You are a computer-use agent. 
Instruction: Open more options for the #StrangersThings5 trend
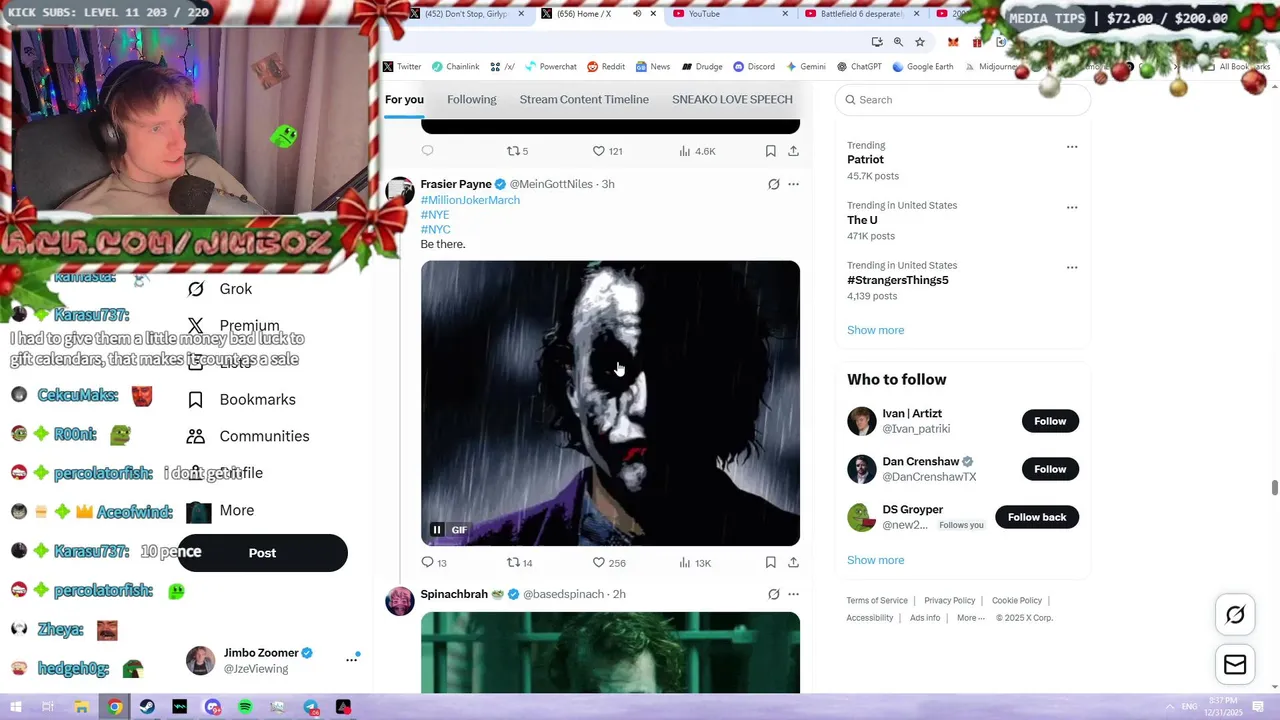1072,267
